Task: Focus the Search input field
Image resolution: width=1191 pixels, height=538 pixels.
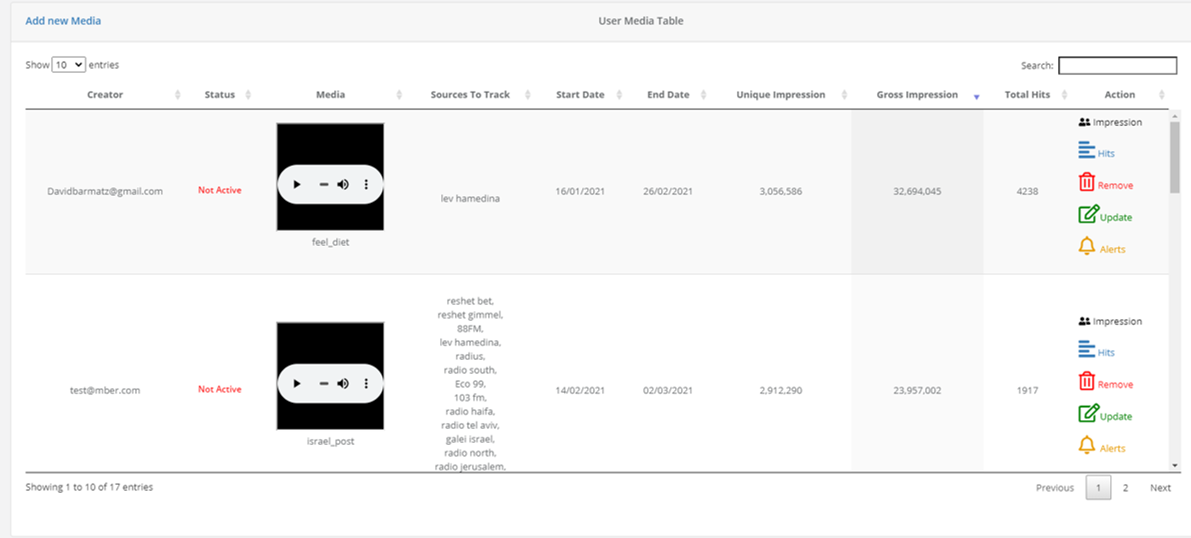Action: pyautogui.click(x=1117, y=65)
